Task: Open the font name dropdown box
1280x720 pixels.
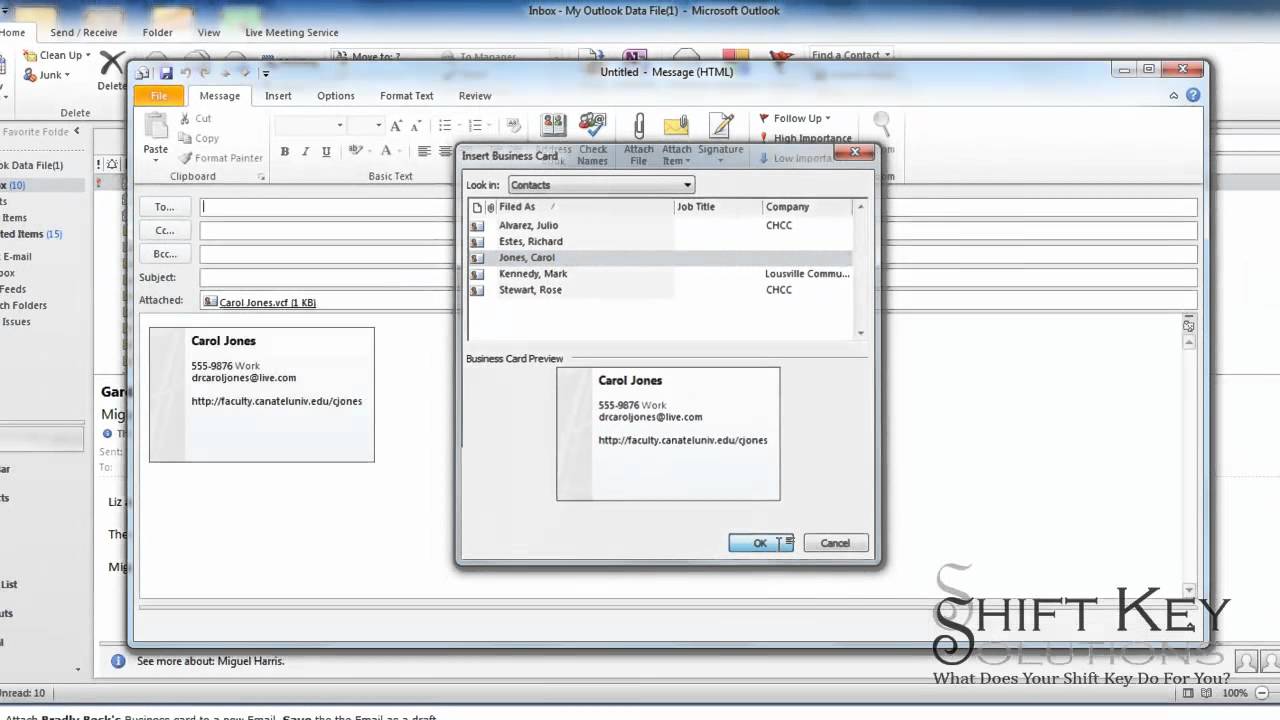Action: 310,125
